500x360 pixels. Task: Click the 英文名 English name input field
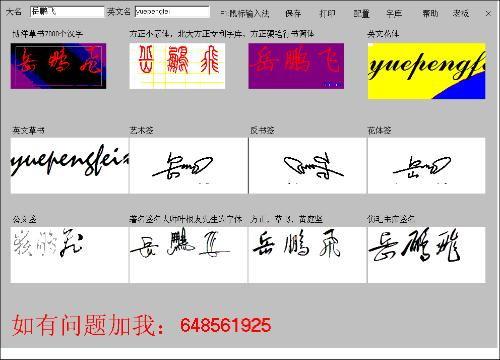pos(172,12)
